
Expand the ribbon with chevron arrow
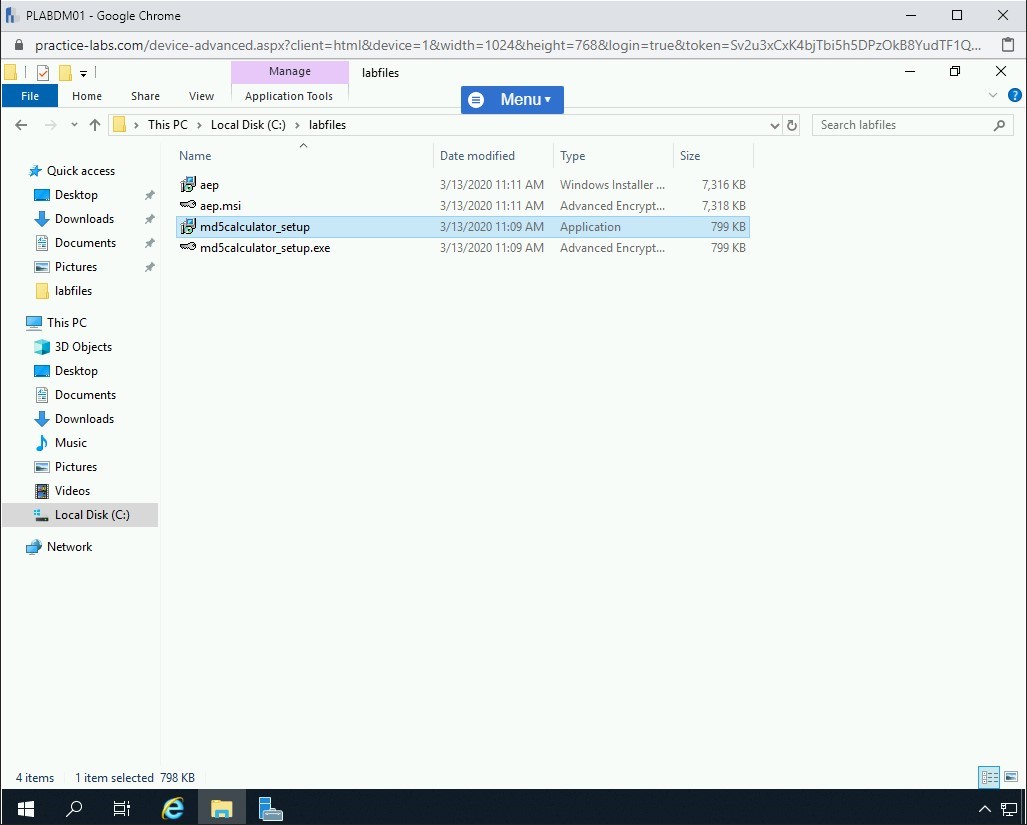click(993, 96)
